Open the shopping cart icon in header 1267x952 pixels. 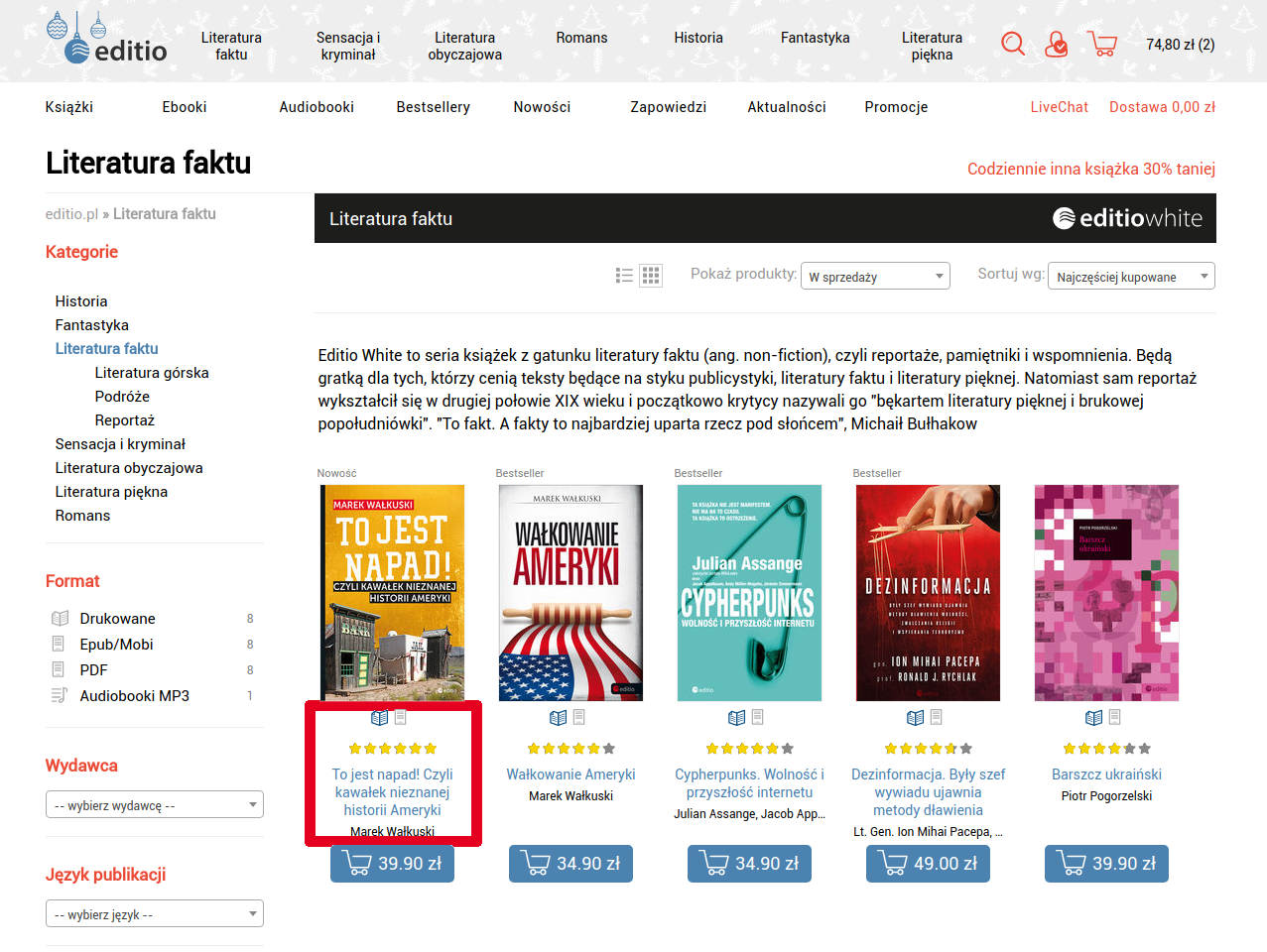[1102, 44]
